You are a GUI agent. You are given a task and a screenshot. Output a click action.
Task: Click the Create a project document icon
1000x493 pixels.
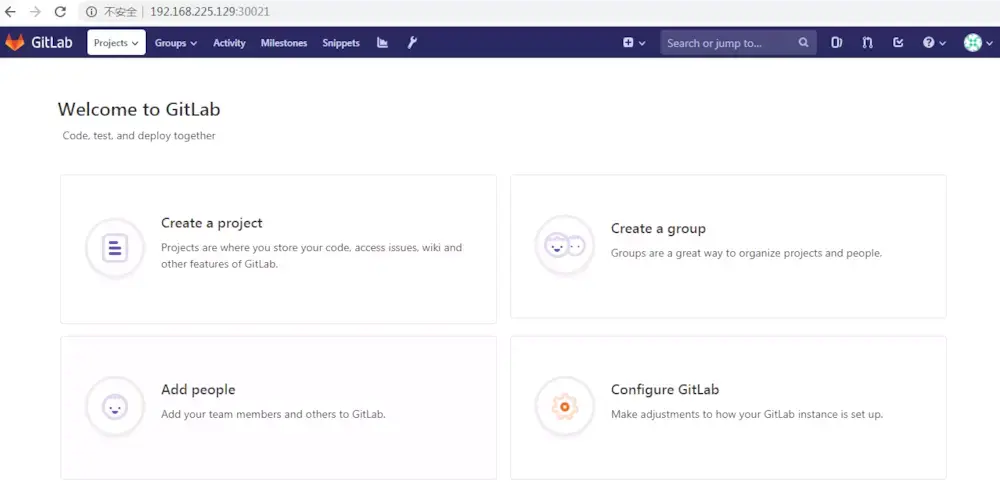115,248
